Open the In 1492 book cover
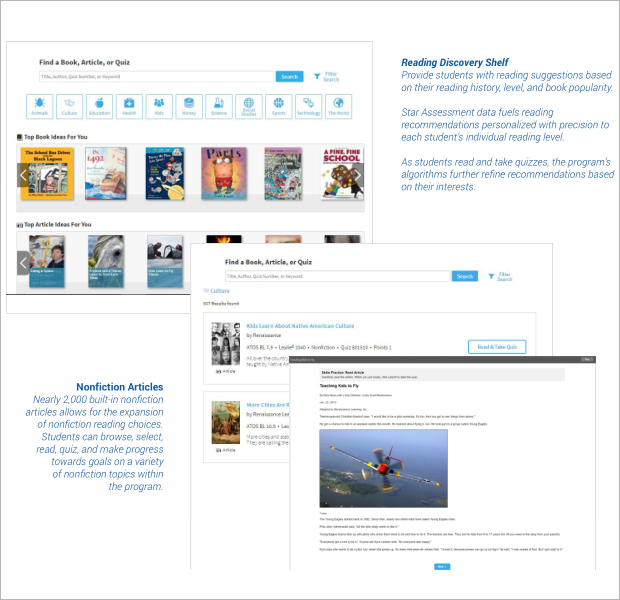 106,173
